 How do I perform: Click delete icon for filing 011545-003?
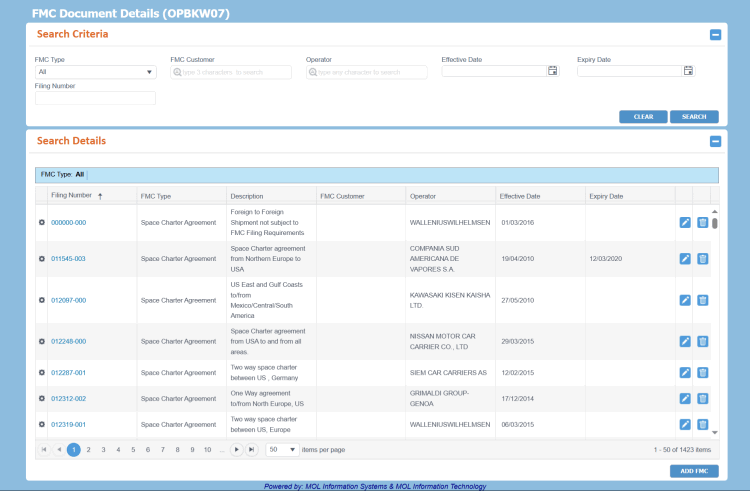(x=703, y=259)
